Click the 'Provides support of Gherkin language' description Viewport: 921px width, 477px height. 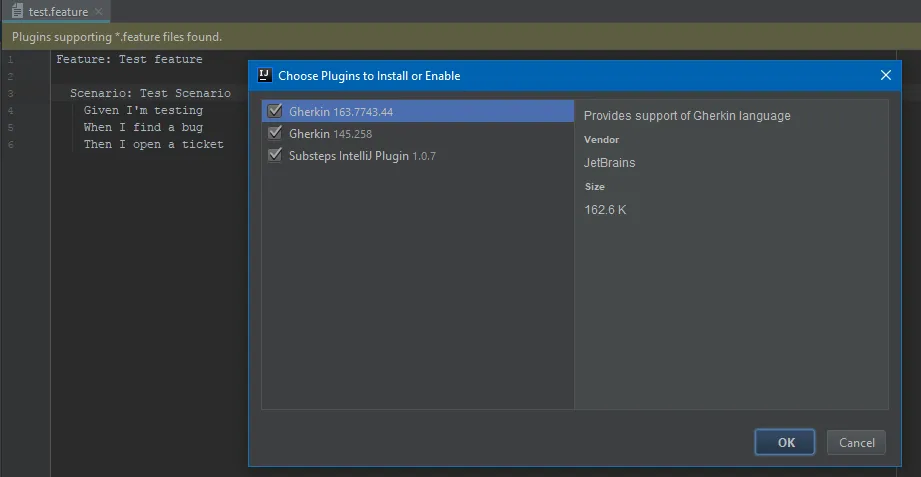point(687,116)
